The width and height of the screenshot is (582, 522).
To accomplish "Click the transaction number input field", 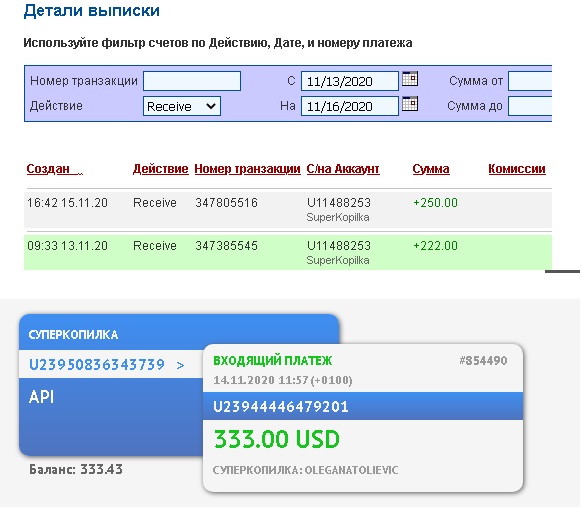I will pyautogui.click(x=192, y=81).
